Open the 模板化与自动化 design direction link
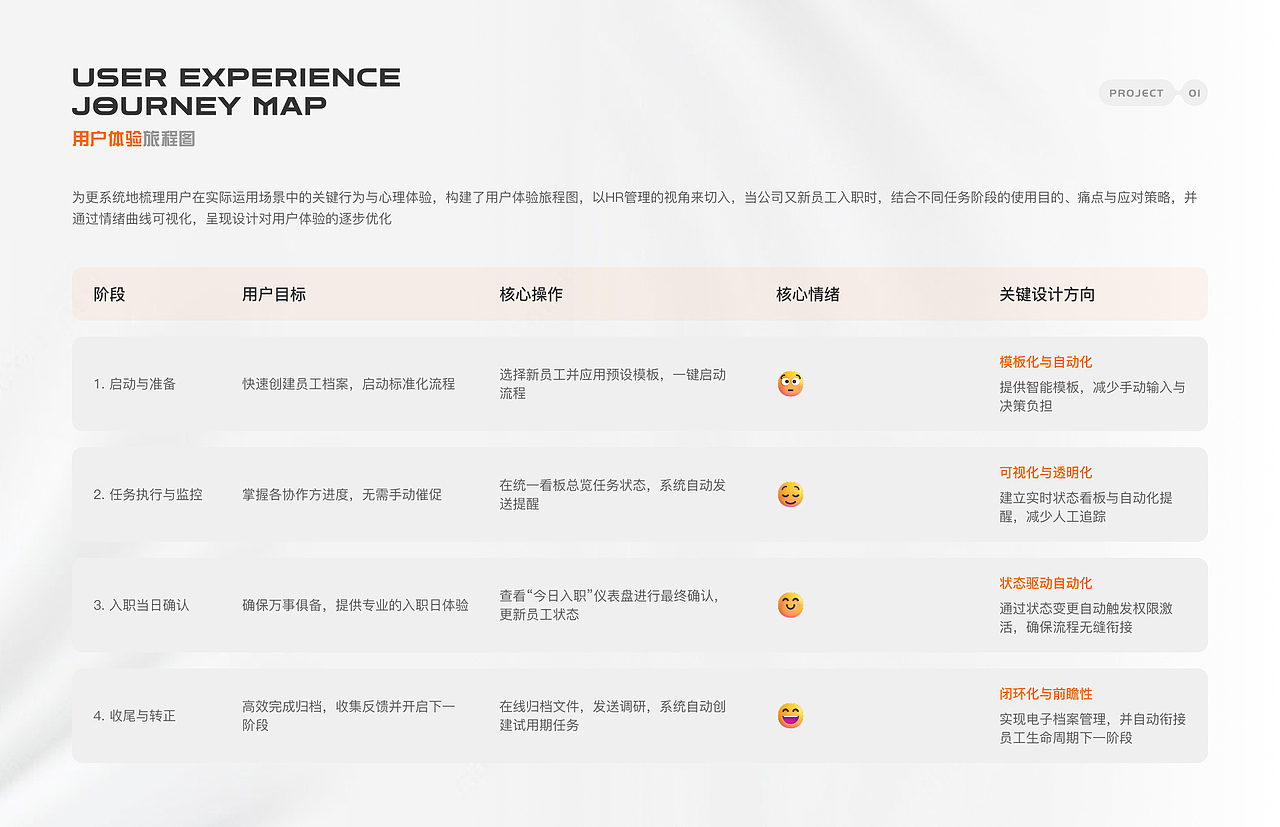This screenshot has height=827, width=1280. (x=1044, y=362)
